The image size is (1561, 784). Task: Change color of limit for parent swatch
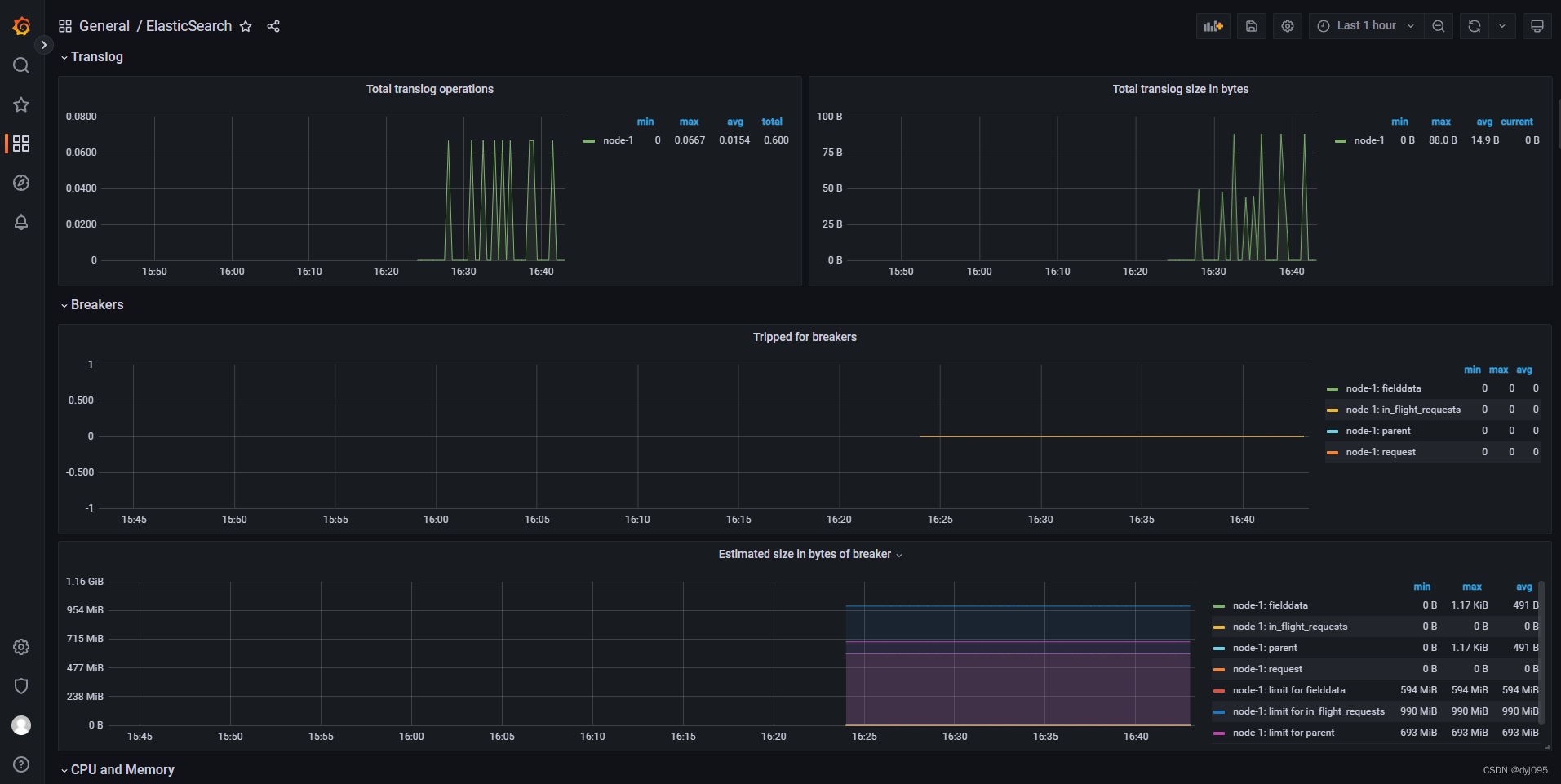click(1219, 733)
